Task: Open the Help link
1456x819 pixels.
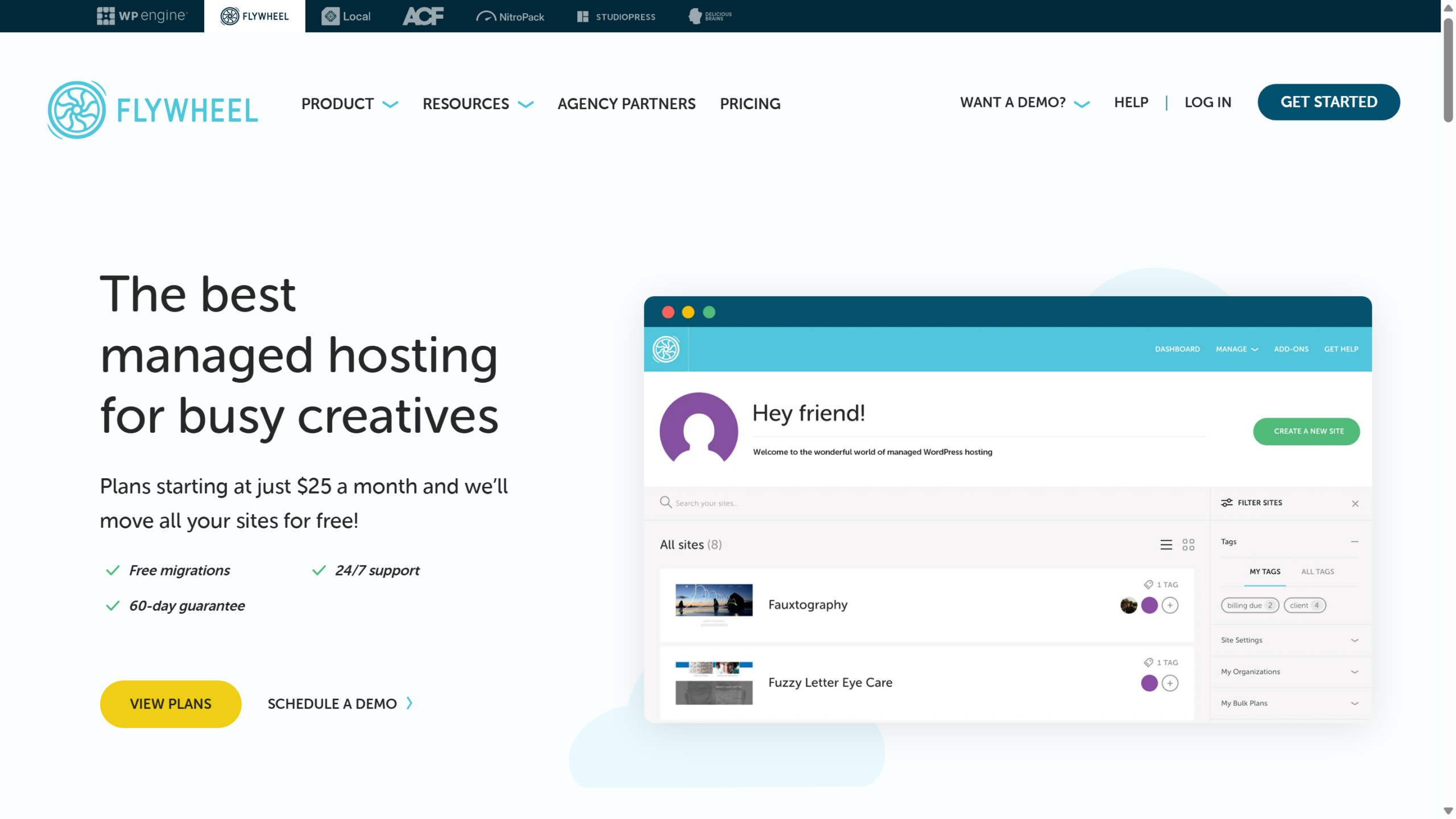Action: (1131, 102)
